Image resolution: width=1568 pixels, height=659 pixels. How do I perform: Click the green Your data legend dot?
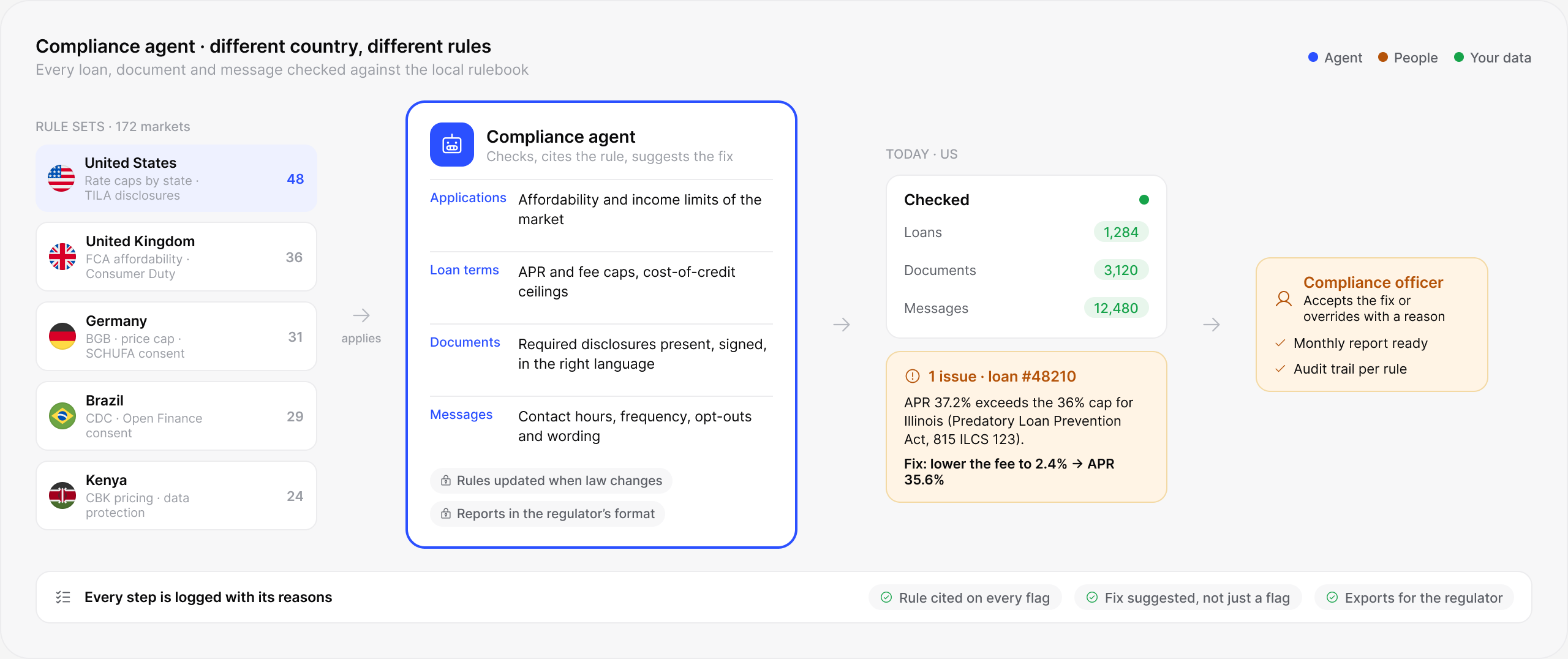[1459, 57]
